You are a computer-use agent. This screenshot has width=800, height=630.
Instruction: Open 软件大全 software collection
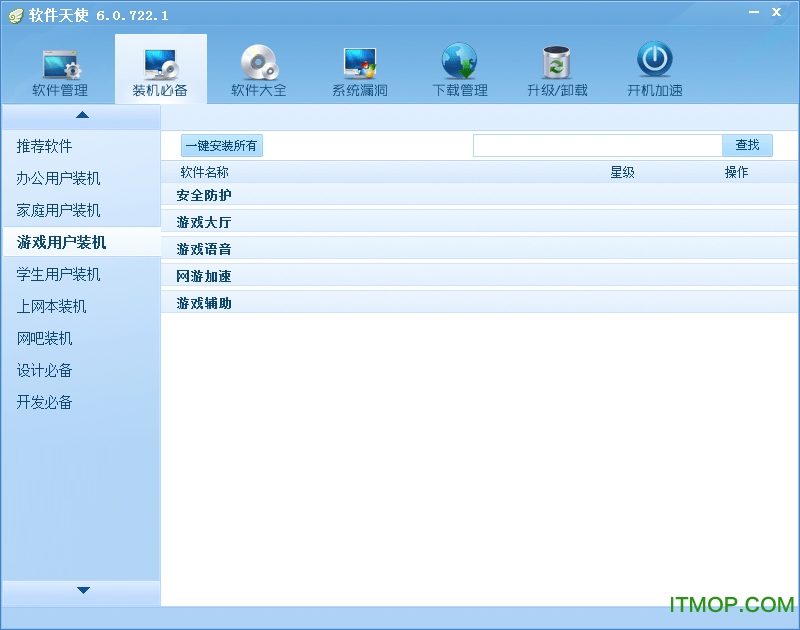(259, 68)
